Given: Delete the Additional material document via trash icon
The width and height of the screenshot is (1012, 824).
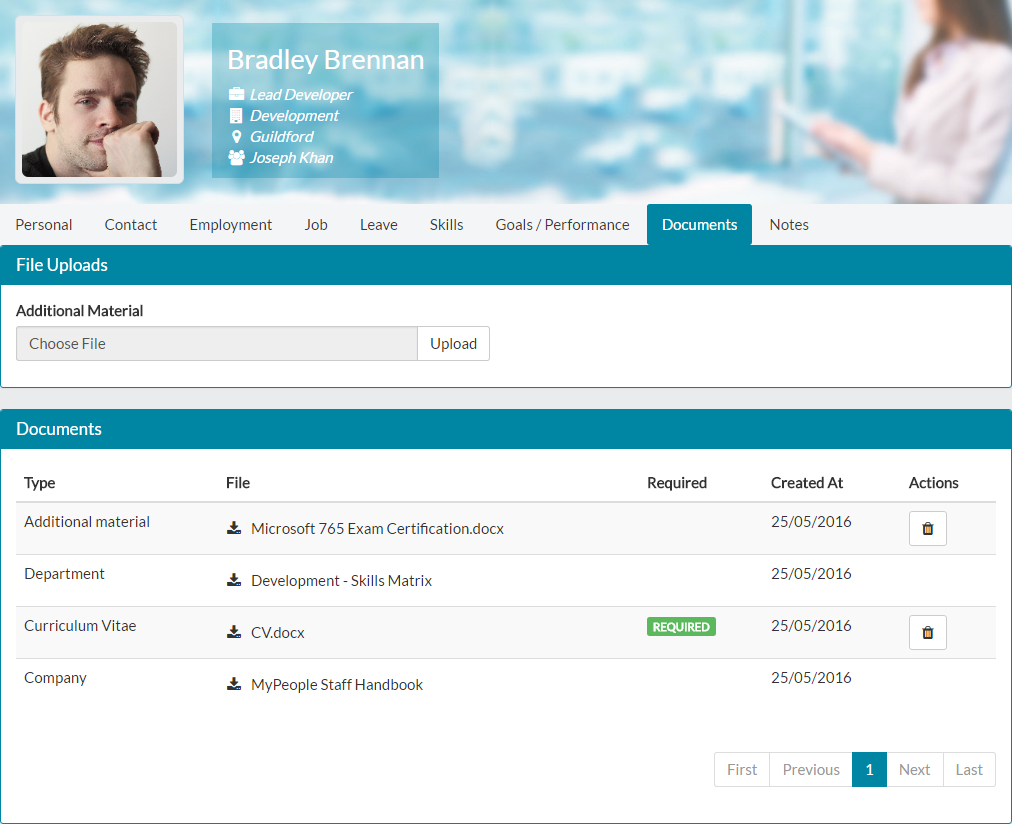Looking at the screenshot, I should tap(927, 528).
